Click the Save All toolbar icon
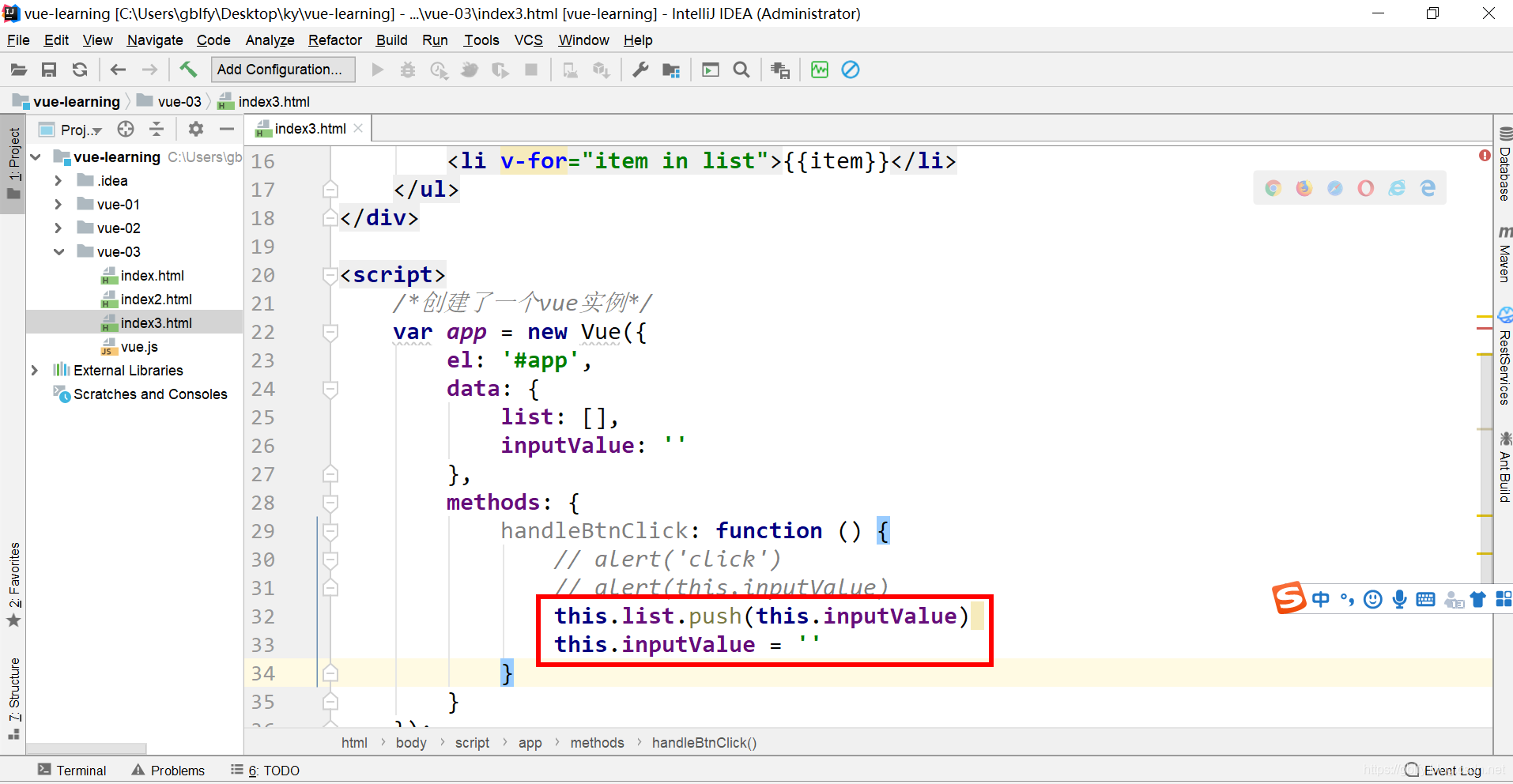This screenshot has height=784, width=1513. coord(49,70)
